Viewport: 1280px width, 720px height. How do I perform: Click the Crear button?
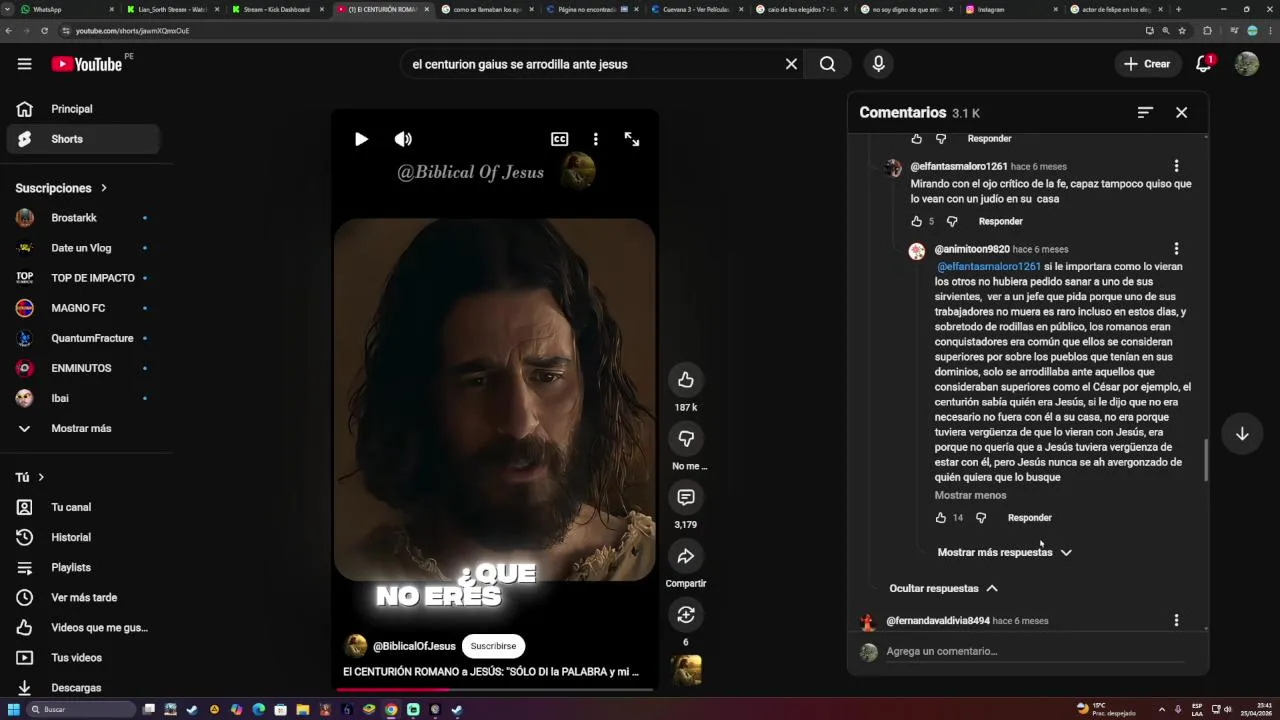(x=1146, y=64)
